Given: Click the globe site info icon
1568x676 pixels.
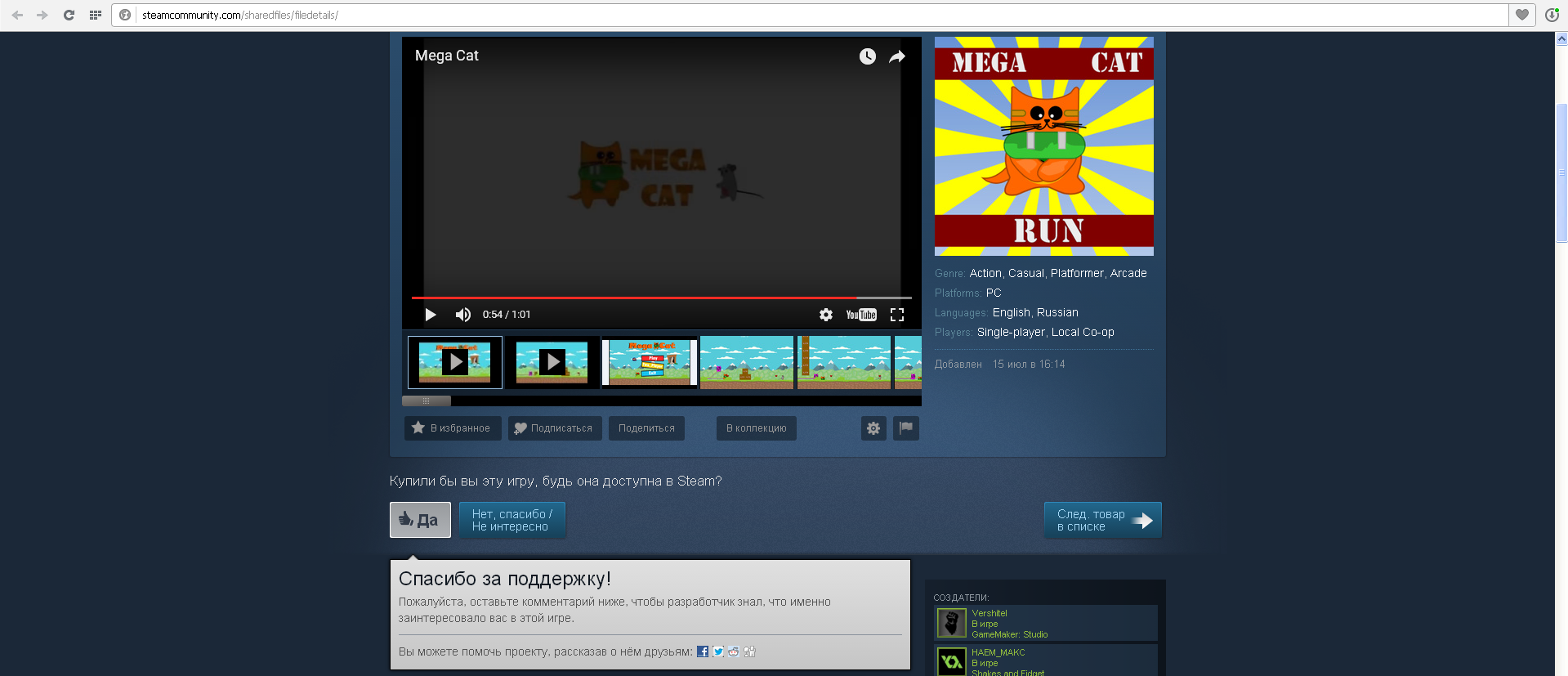Looking at the screenshot, I should (x=125, y=15).
